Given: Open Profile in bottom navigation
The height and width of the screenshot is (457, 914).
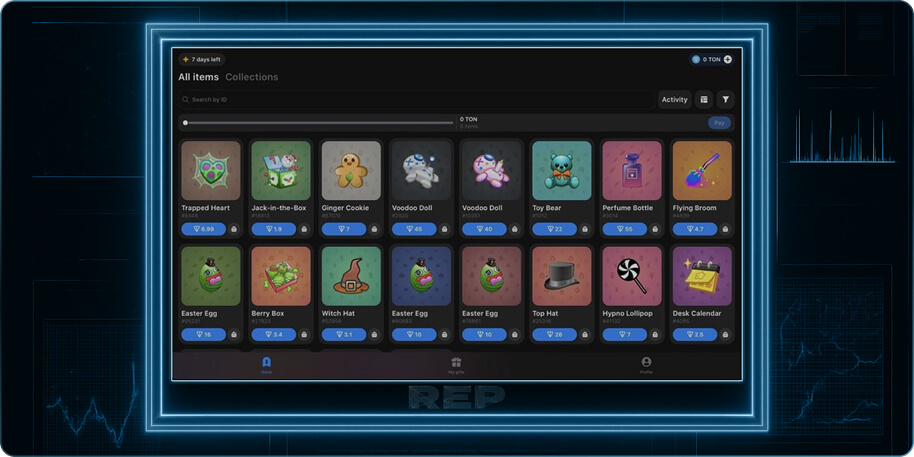Looking at the screenshot, I should coord(646,365).
